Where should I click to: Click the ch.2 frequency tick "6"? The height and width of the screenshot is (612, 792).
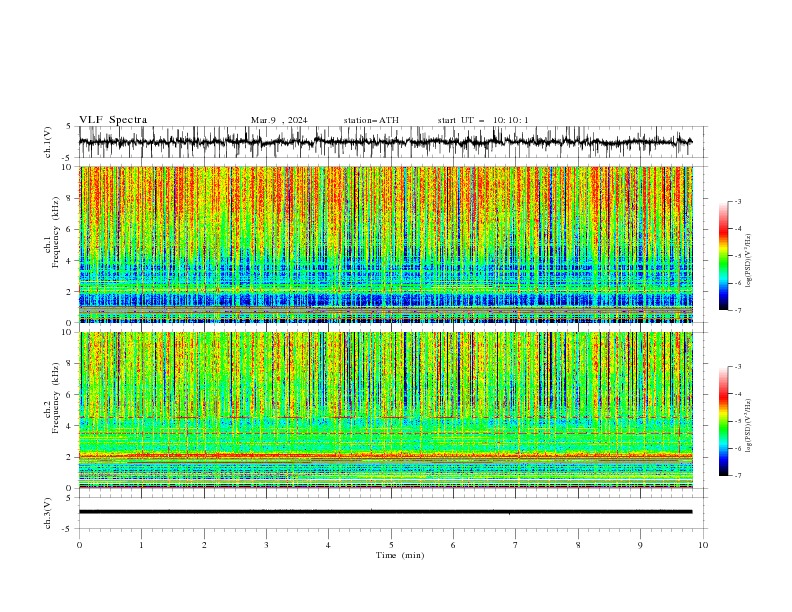click(x=70, y=395)
